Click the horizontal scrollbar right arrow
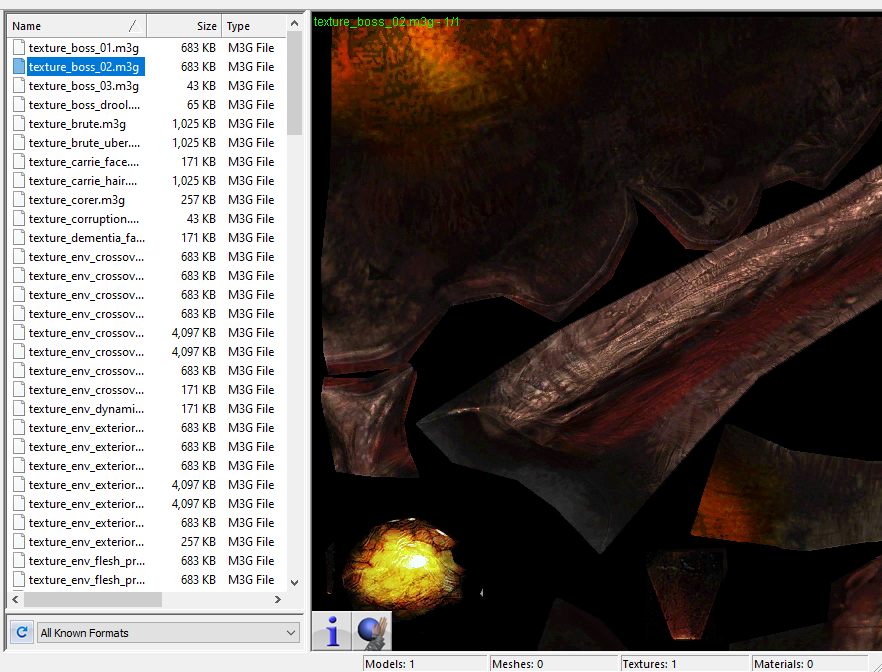The height and width of the screenshot is (672, 882). (278, 599)
